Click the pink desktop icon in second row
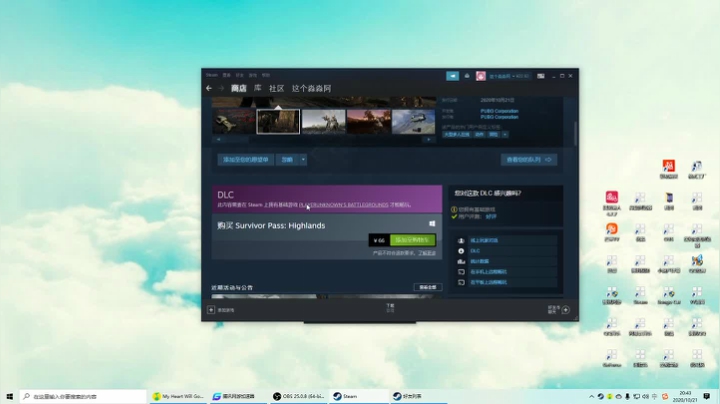The height and width of the screenshot is (404, 720). (x=612, y=197)
